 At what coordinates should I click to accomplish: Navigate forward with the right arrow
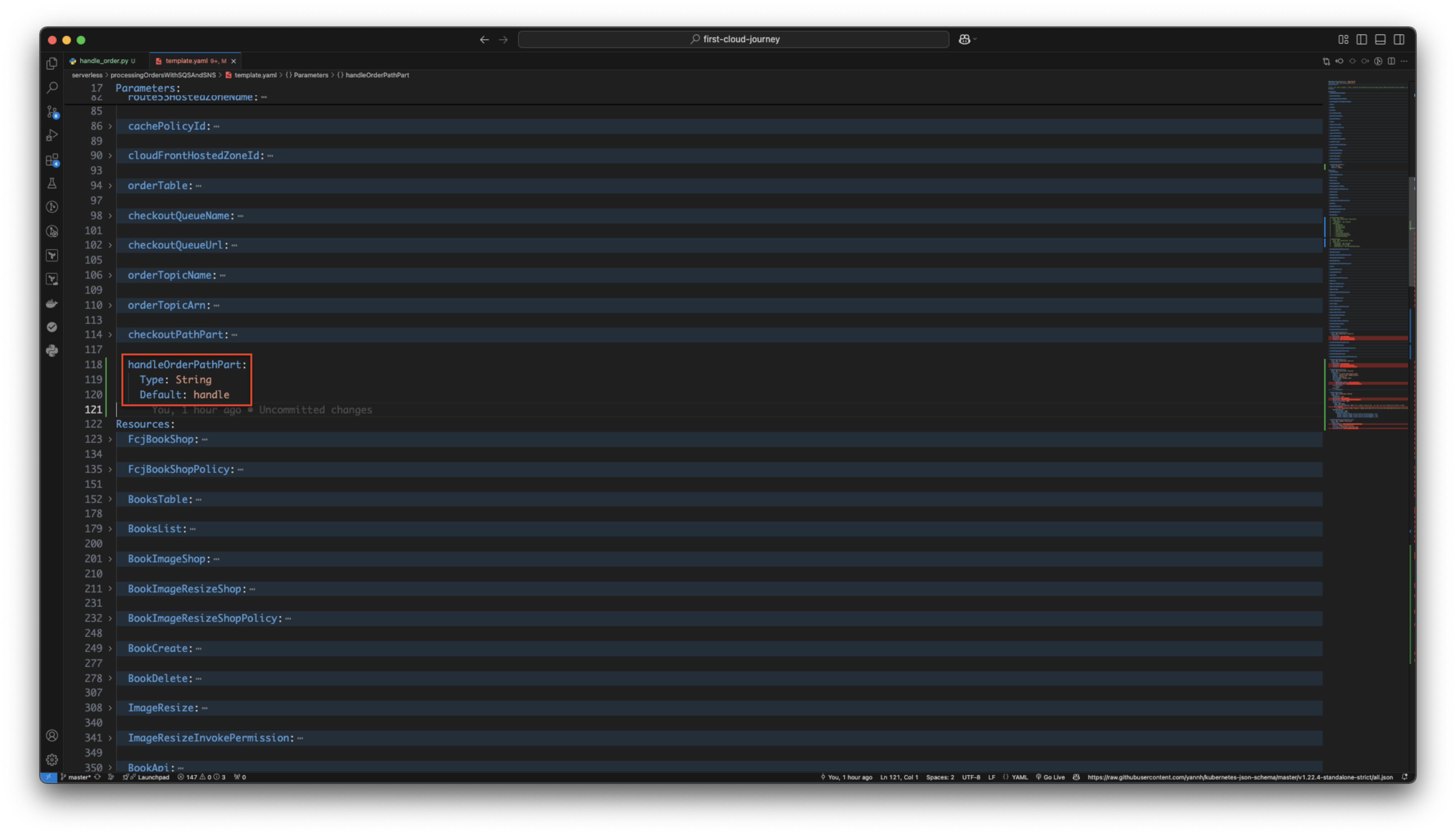(x=503, y=40)
